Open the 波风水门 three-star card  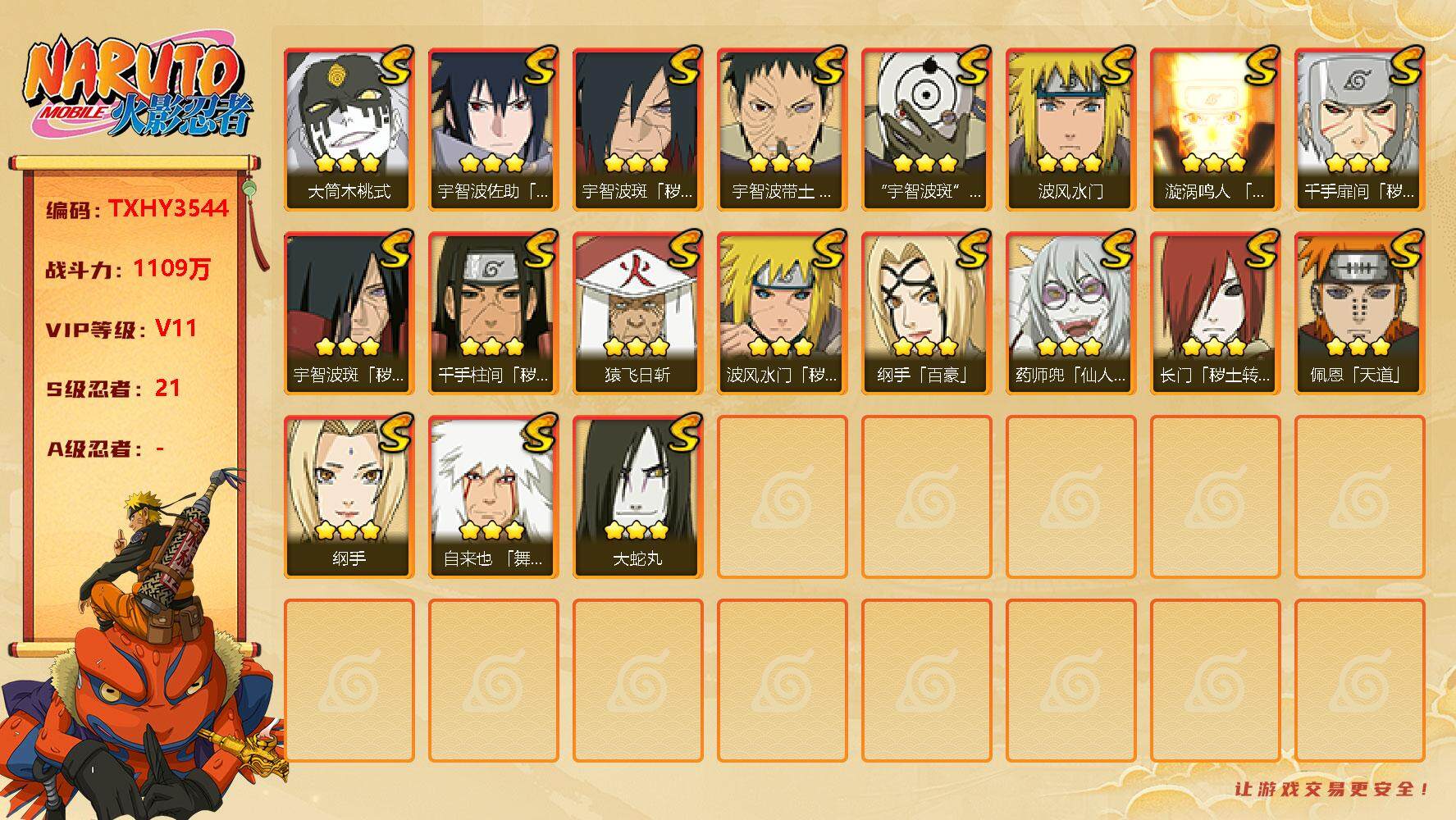1070,130
